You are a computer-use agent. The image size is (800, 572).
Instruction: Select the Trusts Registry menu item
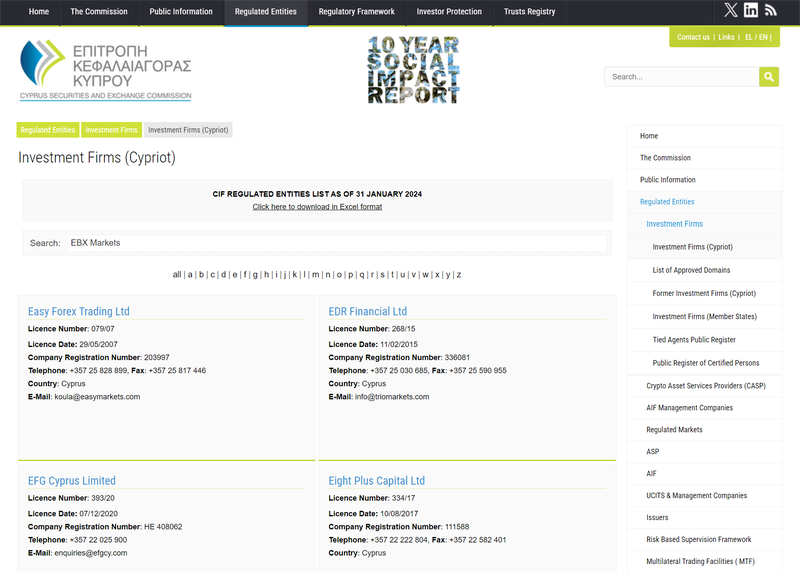529,12
